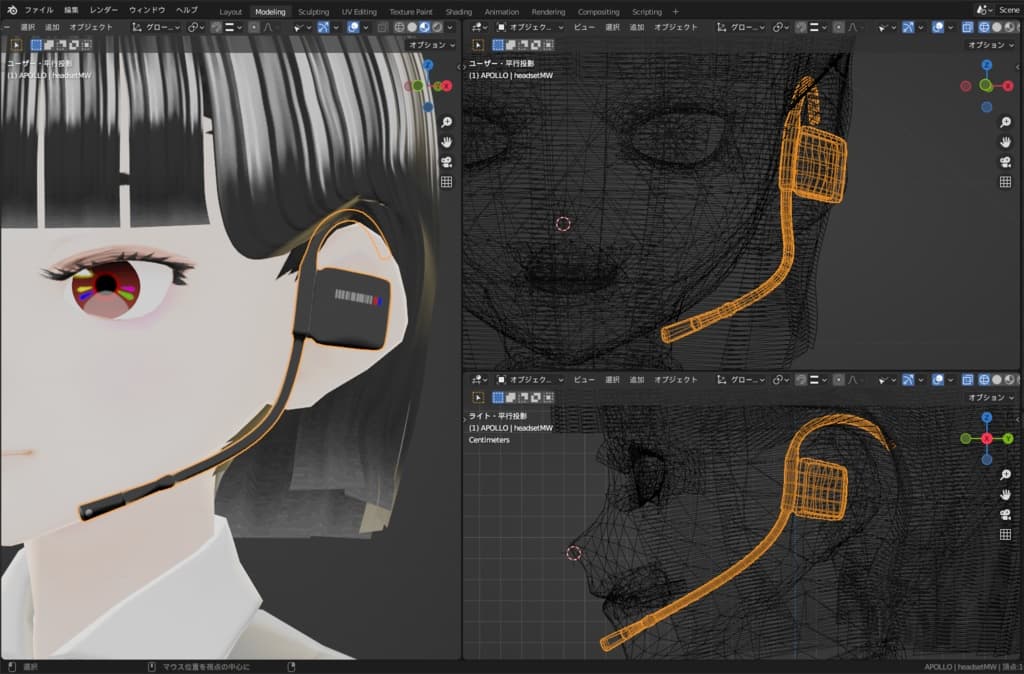Click the pan hand icon in the top-right viewport
Screen dimensions: 1024x674
coord(1005,141)
